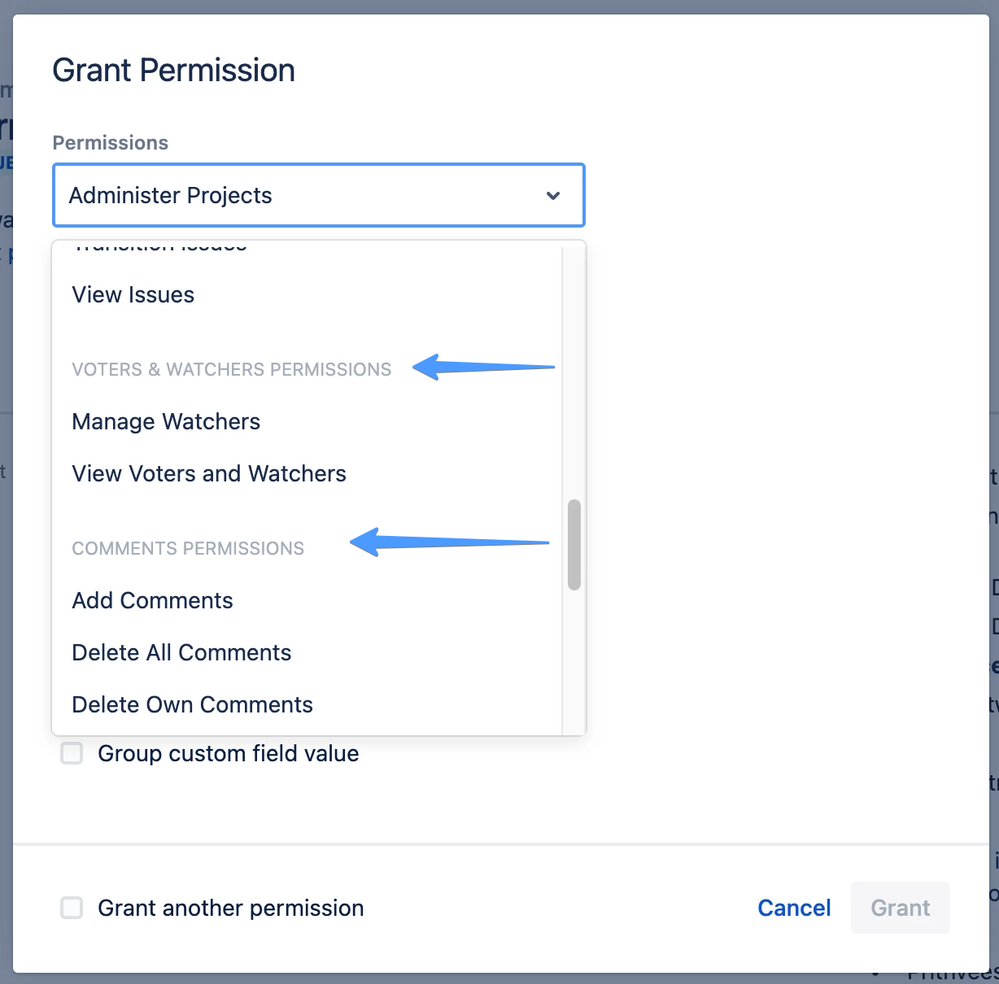This screenshot has height=984, width=999.
Task: Pick "Delete Own Comments" permission
Action: [191, 705]
